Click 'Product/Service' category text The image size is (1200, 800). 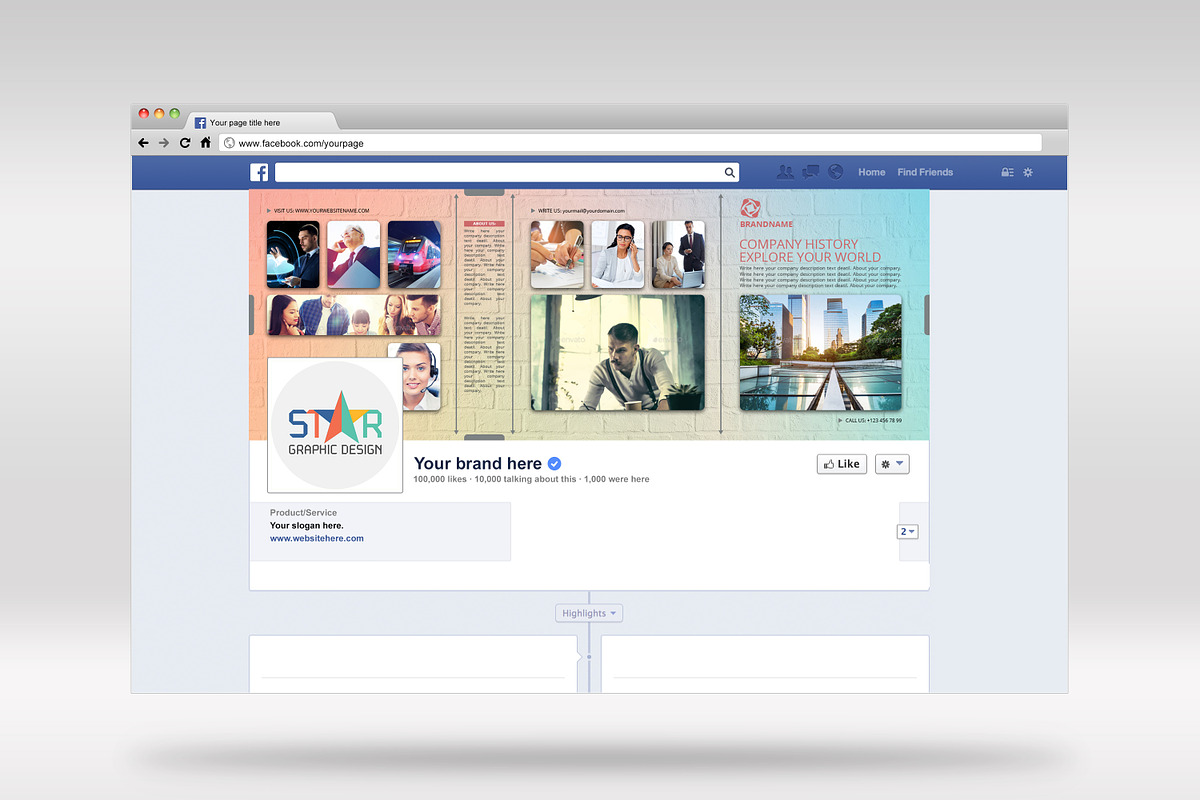[x=303, y=513]
